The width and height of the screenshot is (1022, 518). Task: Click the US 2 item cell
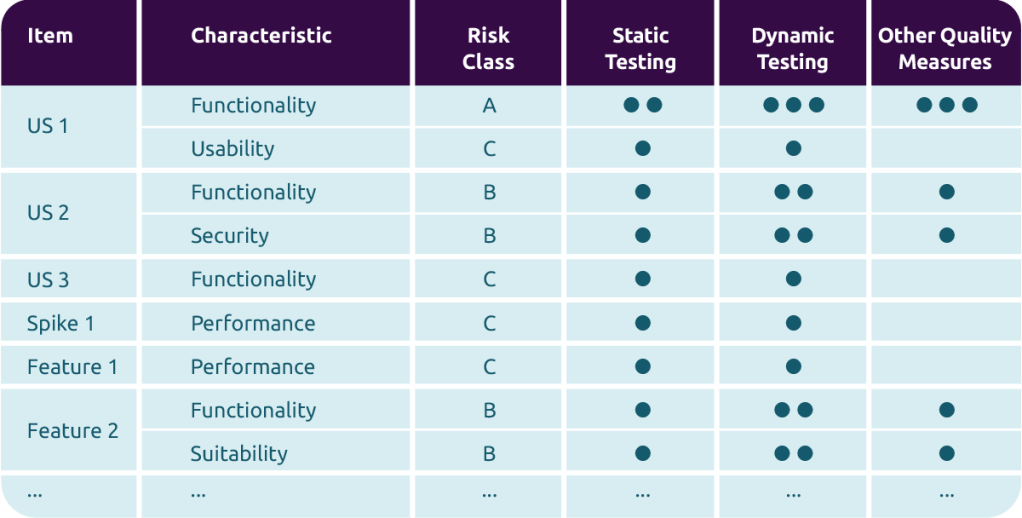tap(48, 213)
